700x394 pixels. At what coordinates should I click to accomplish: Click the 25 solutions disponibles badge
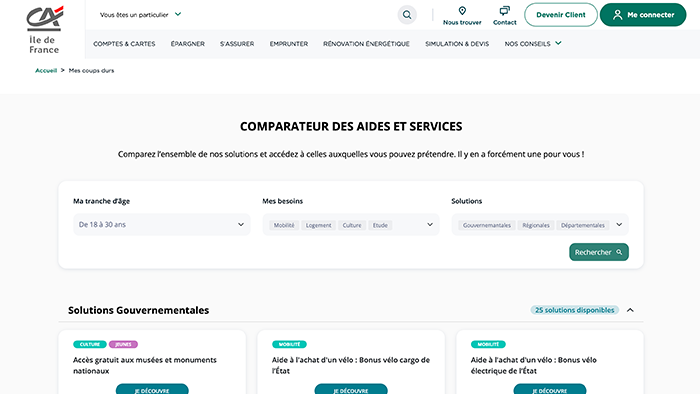pos(575,310)
